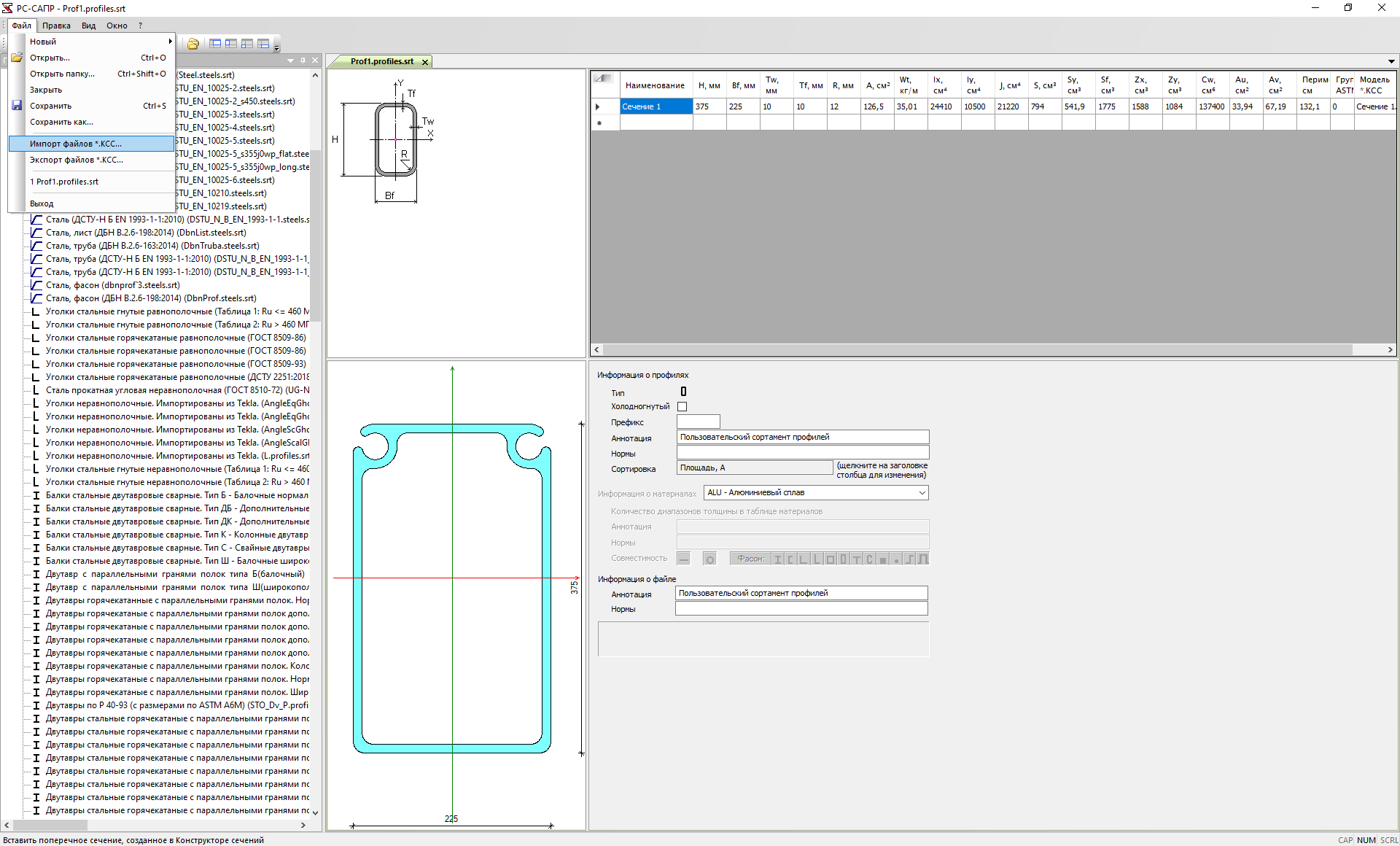Screen dimensions: 1400x846
Task: Pin the left sortament tree panel
Action: pyautogui.click(x=303, y=61)
